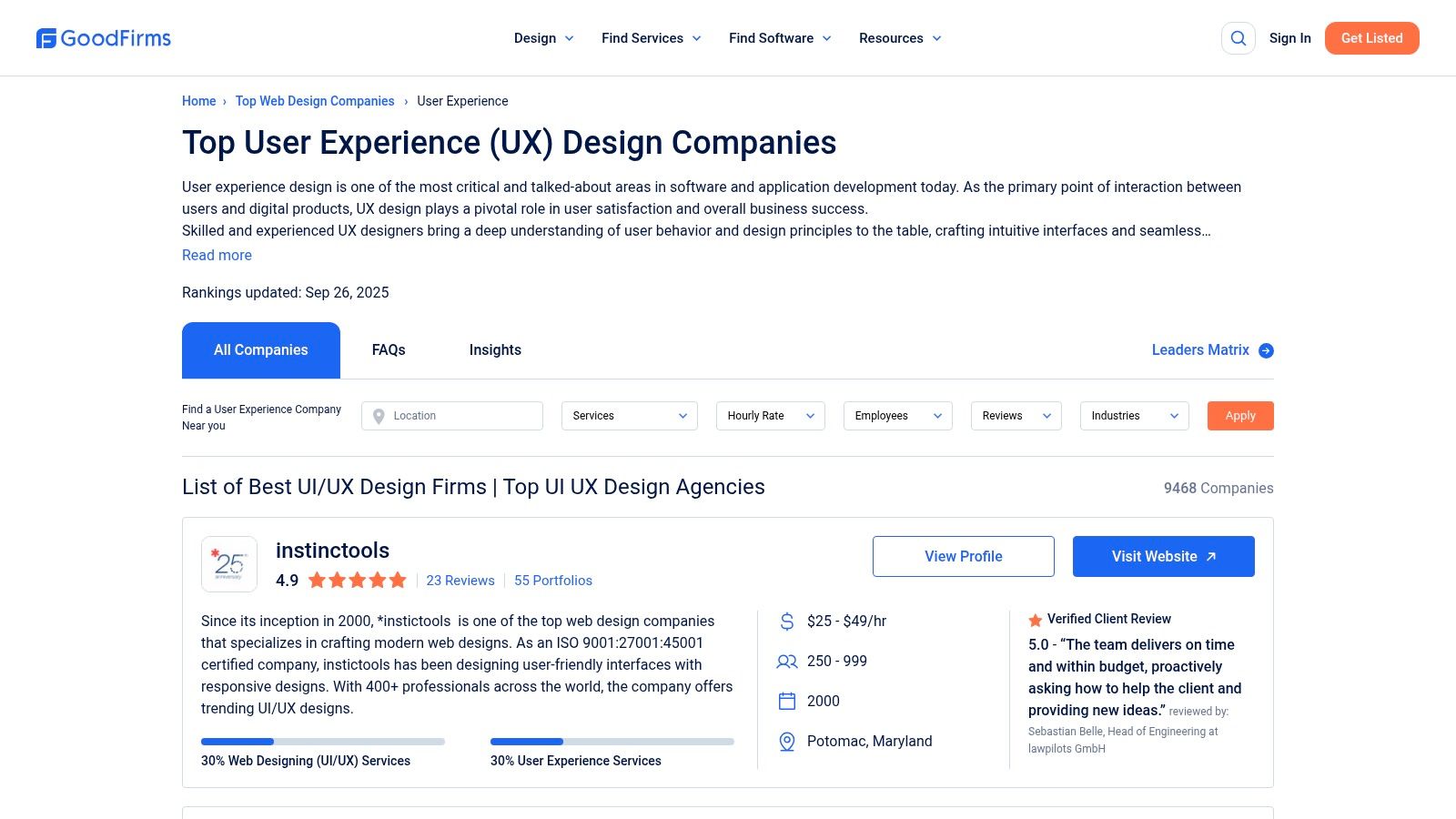Click the Rankings updated date text
Screen dimensions: 1456x819
(x=286, y=293)
